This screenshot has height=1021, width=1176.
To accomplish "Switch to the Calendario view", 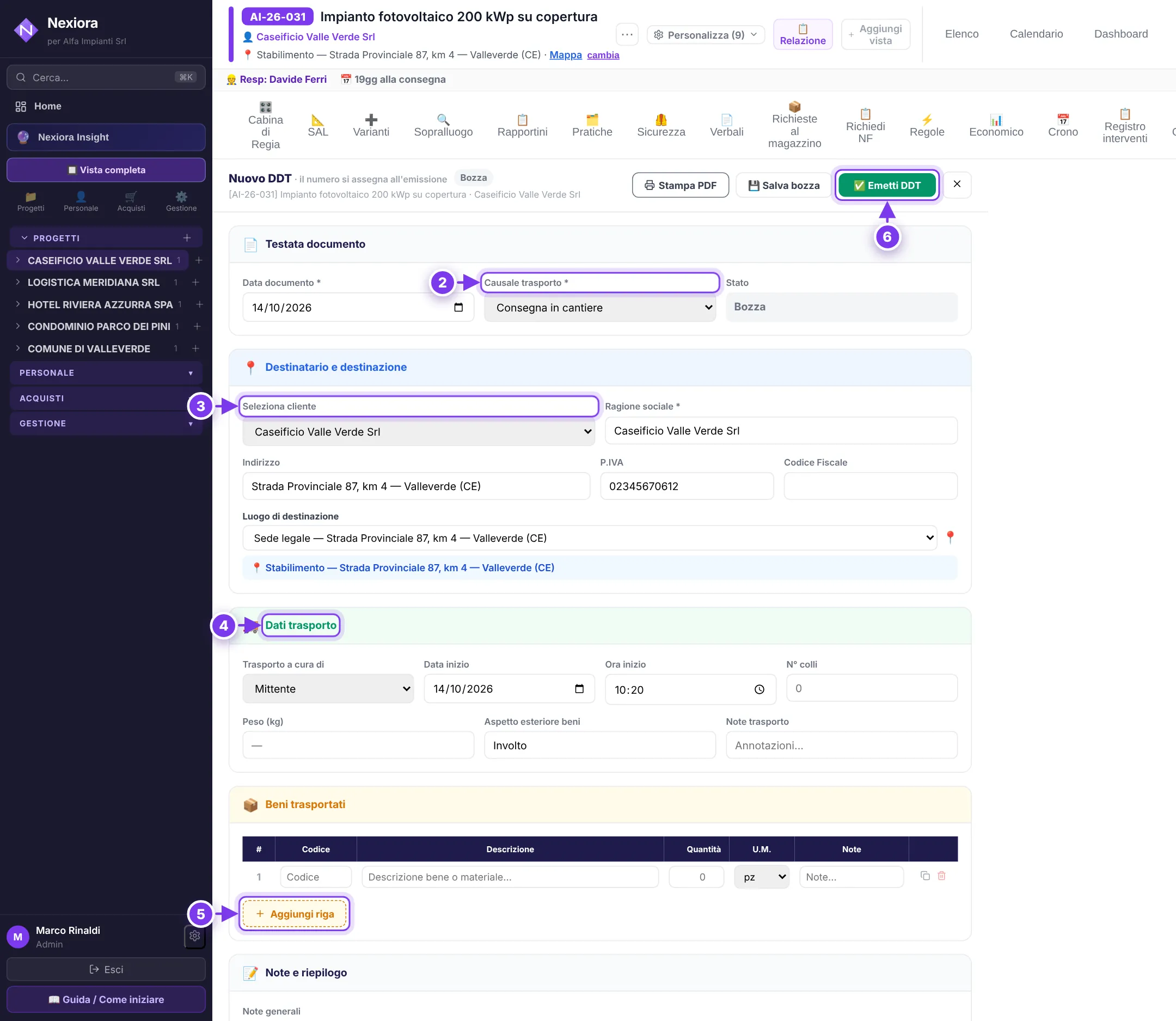I will [x=1036, y=34].
